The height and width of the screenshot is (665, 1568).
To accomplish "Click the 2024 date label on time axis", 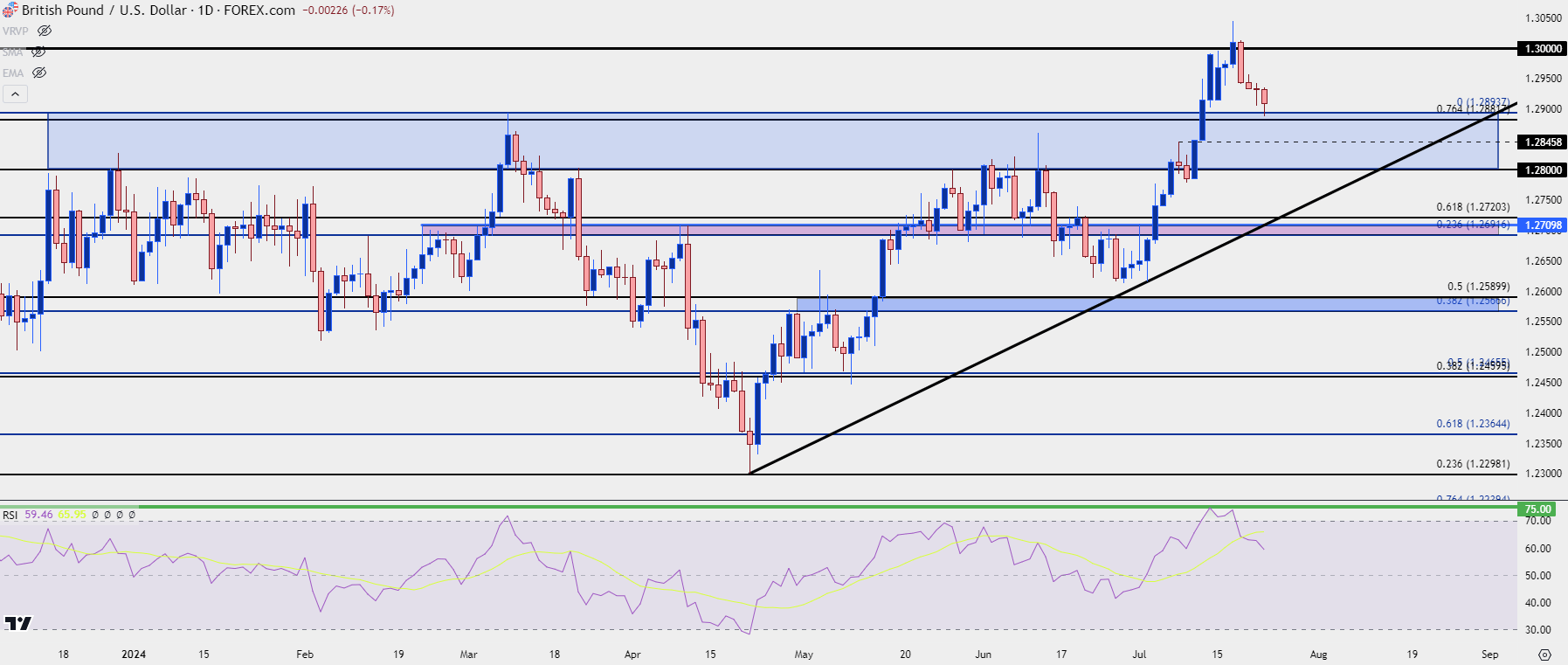I will (x=134, y=655).
